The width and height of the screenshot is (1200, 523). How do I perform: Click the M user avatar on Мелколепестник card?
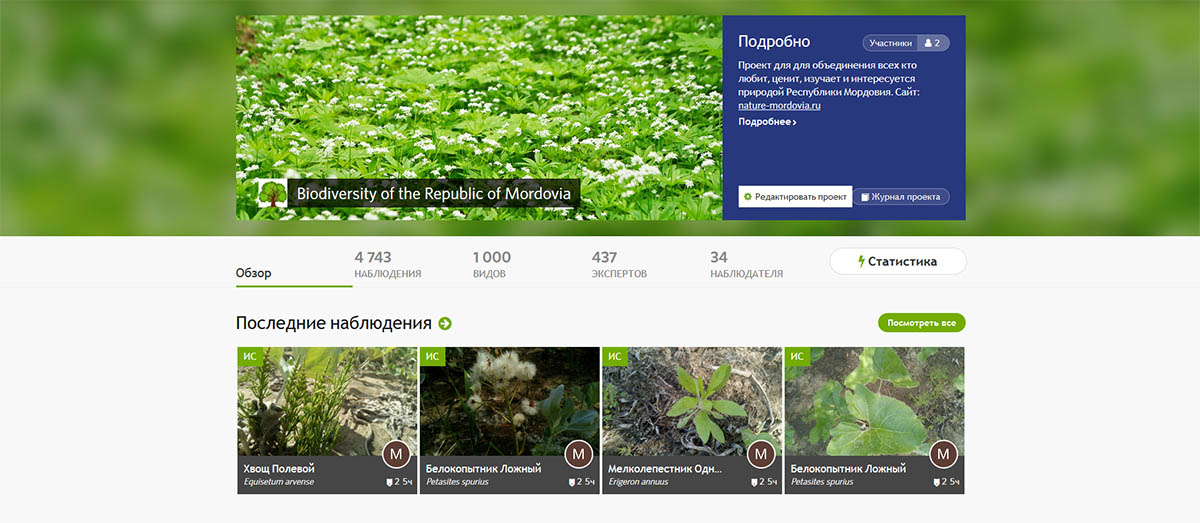point(761,455)
